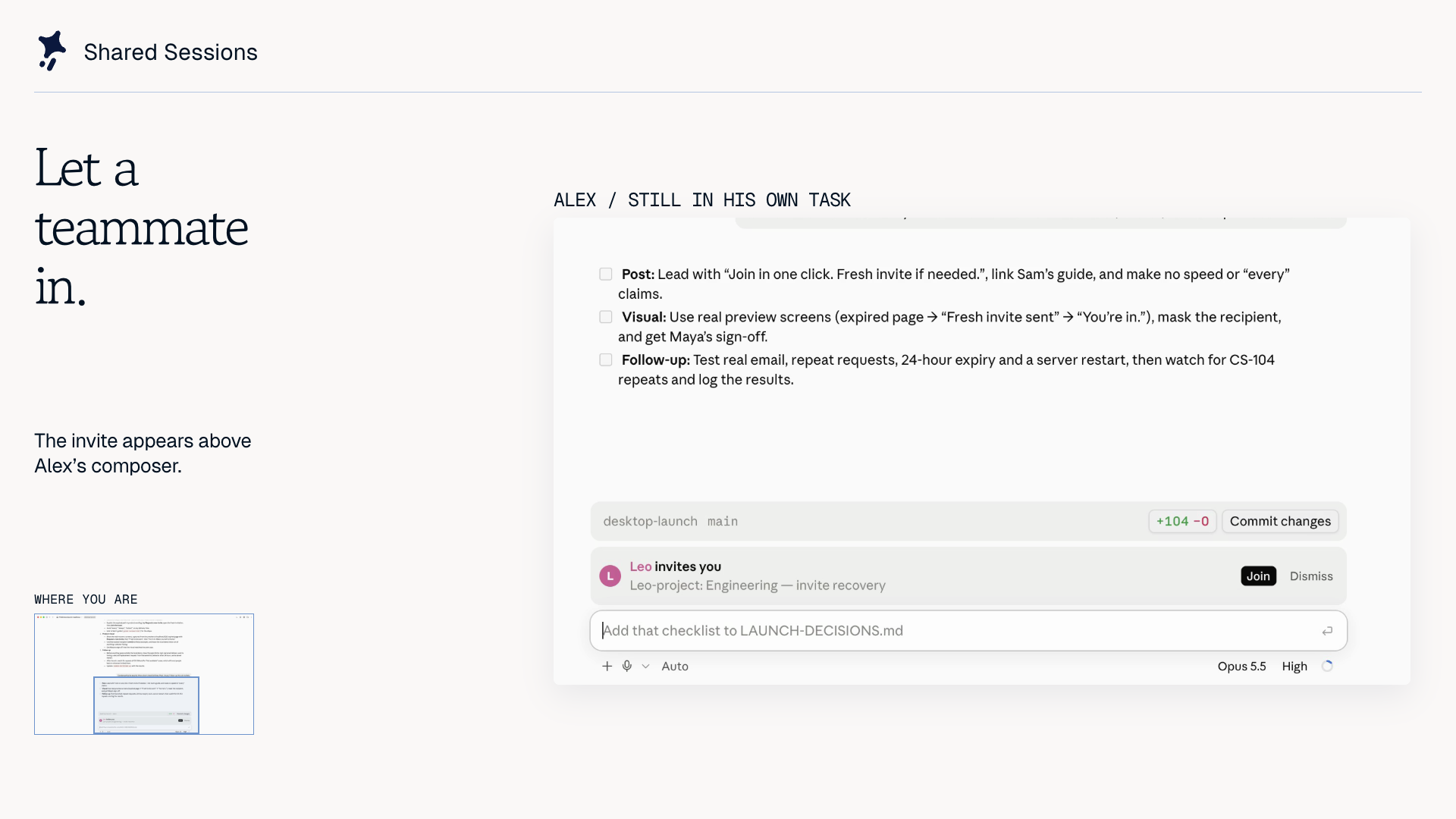
Task: Click the 'Leo invites you' text
Action: click(x=675, y=566)
